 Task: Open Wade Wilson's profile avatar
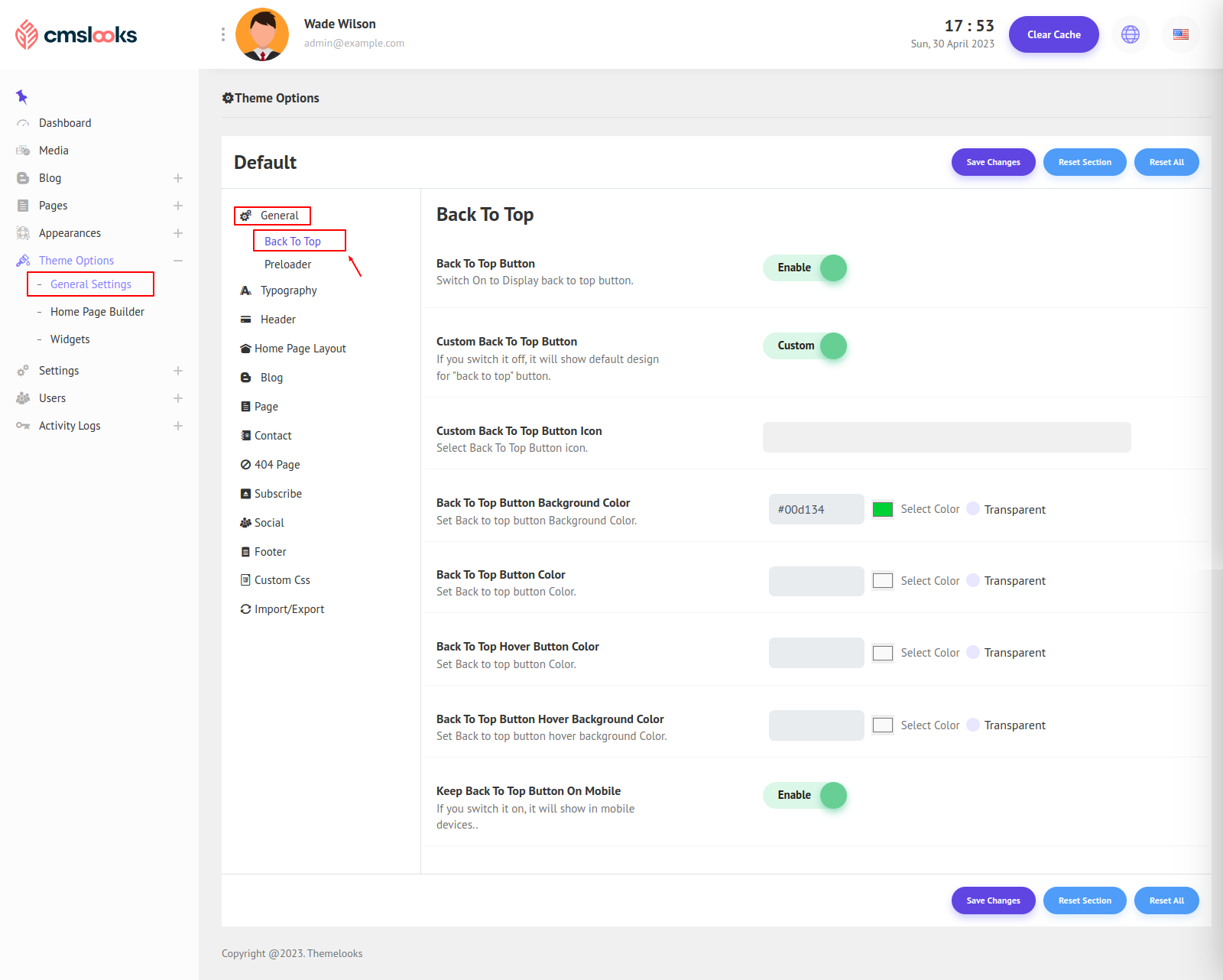pos(262,34)
